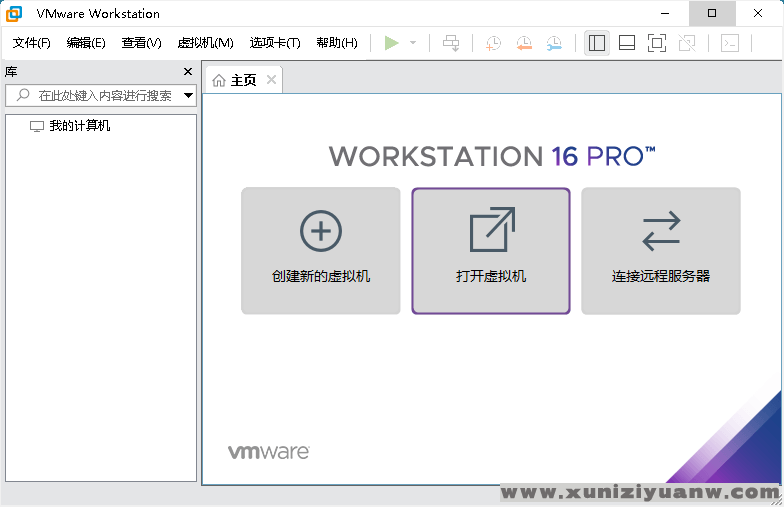The height and width of the screenshot is (507, 784).
Task: Toggle the thumbnail bar view button
Action: pos(627,43)
